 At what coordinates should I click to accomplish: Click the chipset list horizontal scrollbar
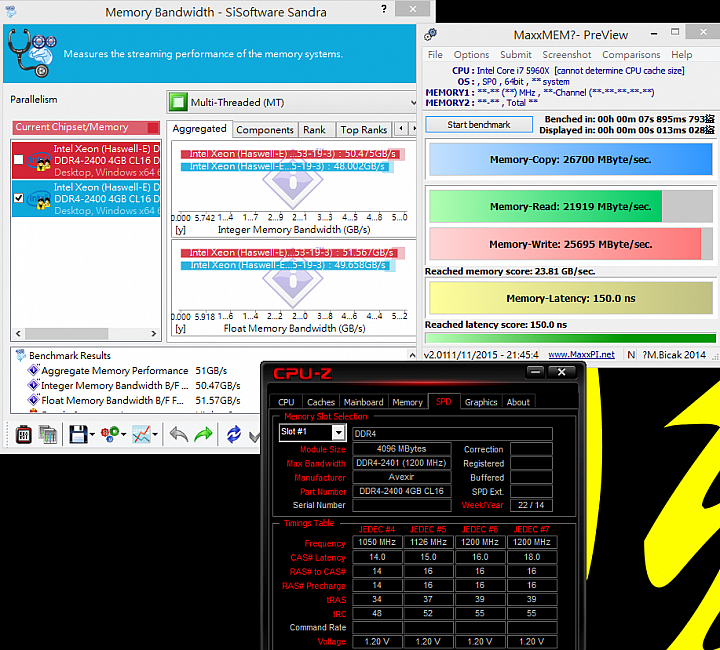[86, 333]
